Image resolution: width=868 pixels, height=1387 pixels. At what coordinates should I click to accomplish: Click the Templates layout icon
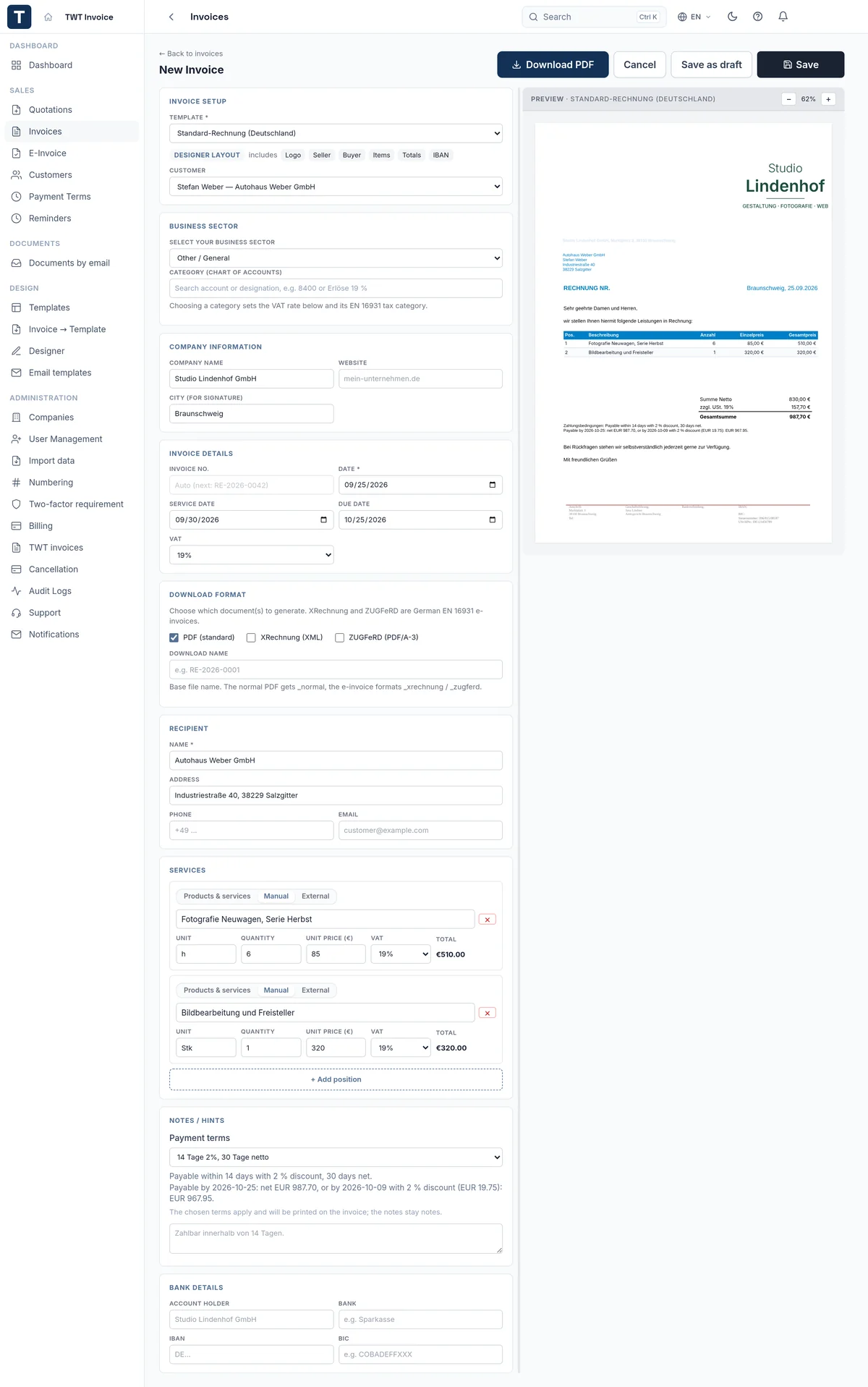[17, 307]
